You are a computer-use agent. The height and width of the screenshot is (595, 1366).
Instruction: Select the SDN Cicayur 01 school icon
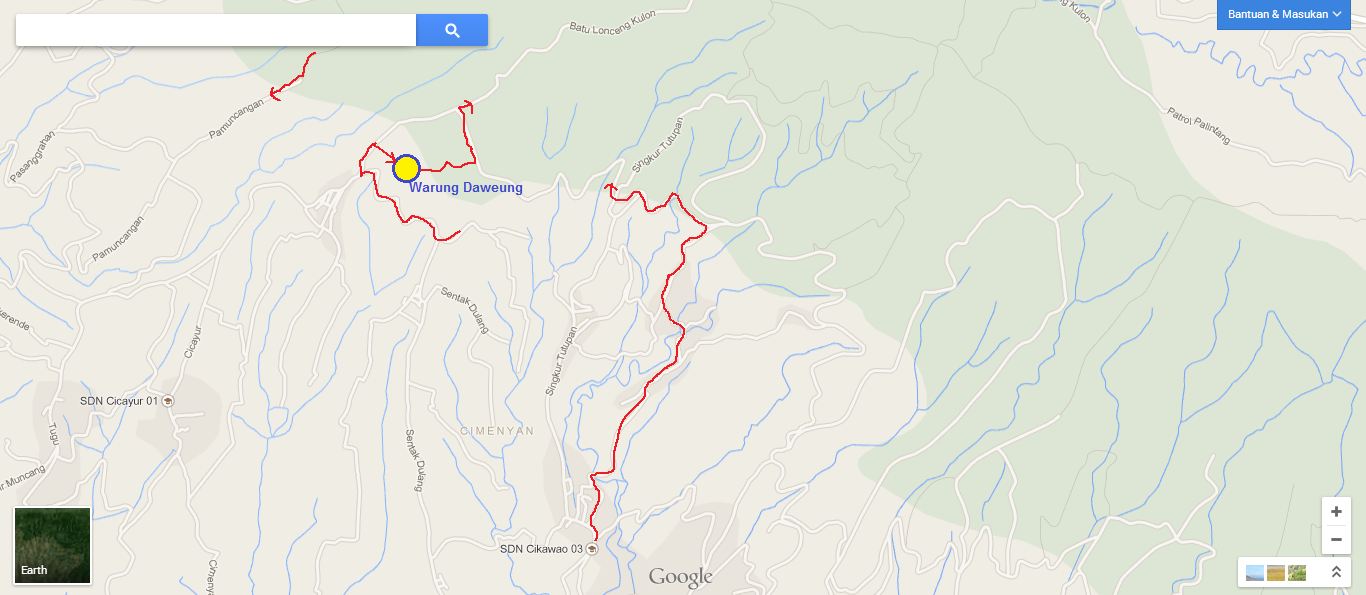[x=167, y=401]
